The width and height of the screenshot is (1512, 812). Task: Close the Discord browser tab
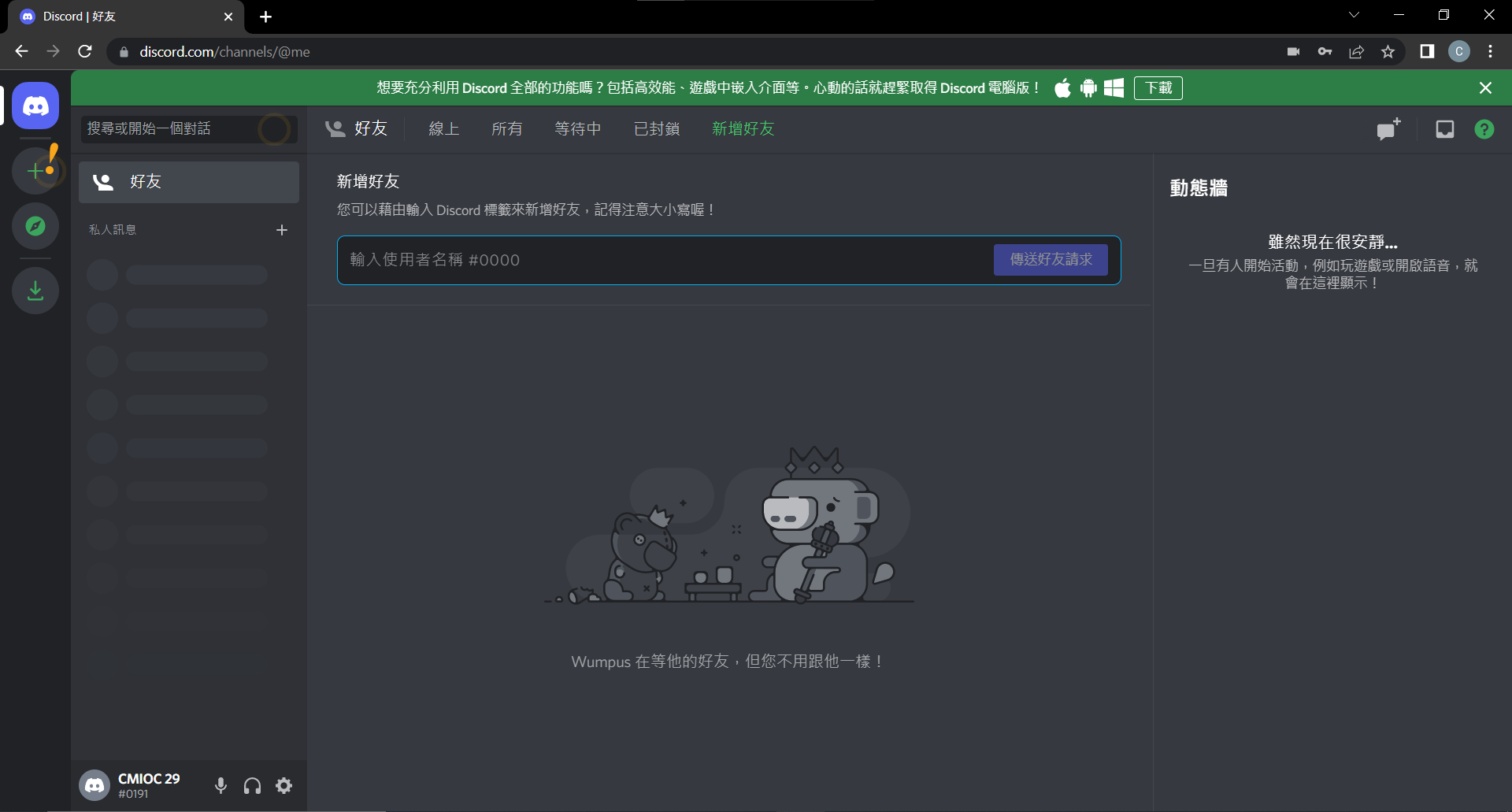click(228, 17)
